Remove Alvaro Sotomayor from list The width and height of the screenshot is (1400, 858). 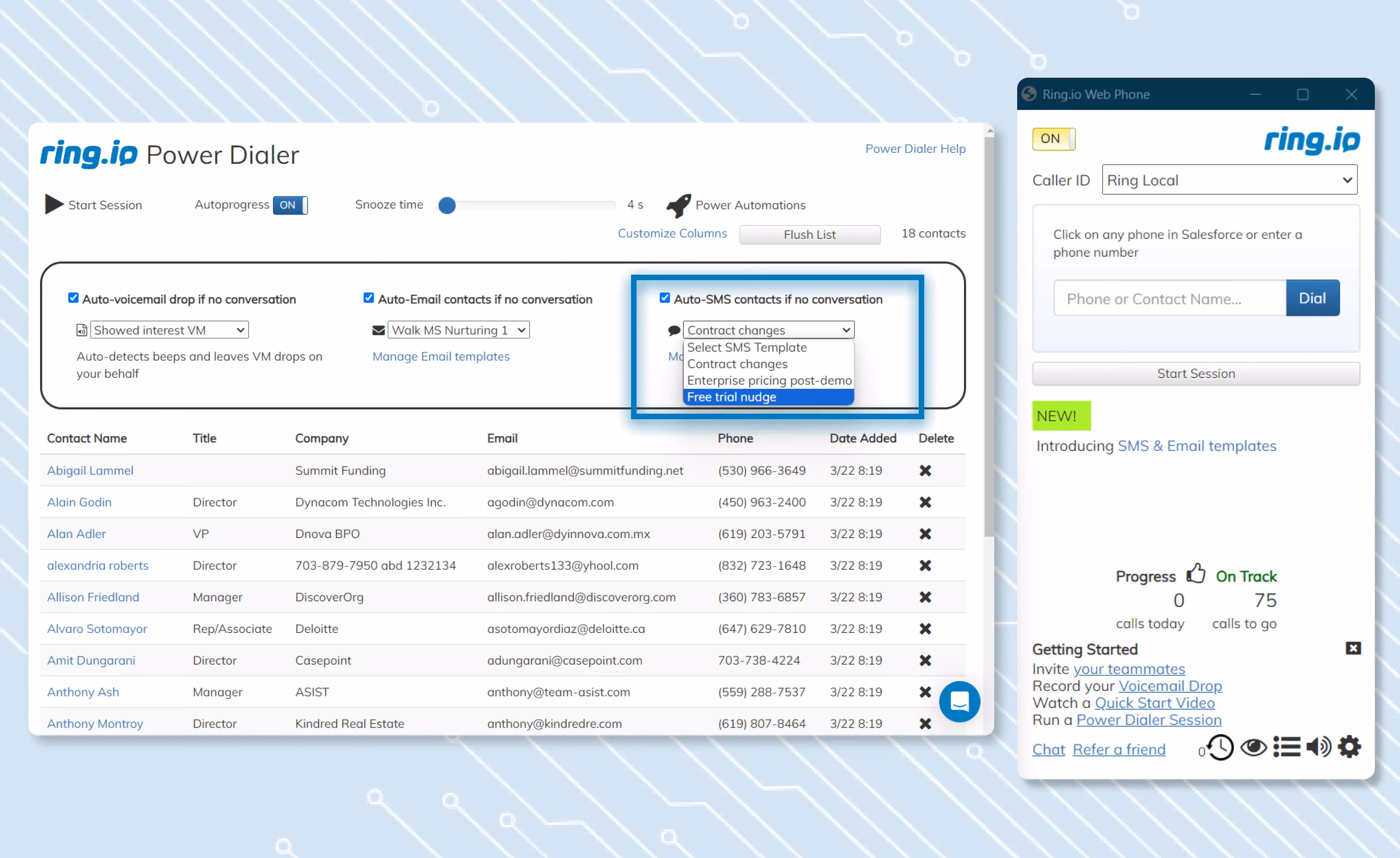click(925, 629)
